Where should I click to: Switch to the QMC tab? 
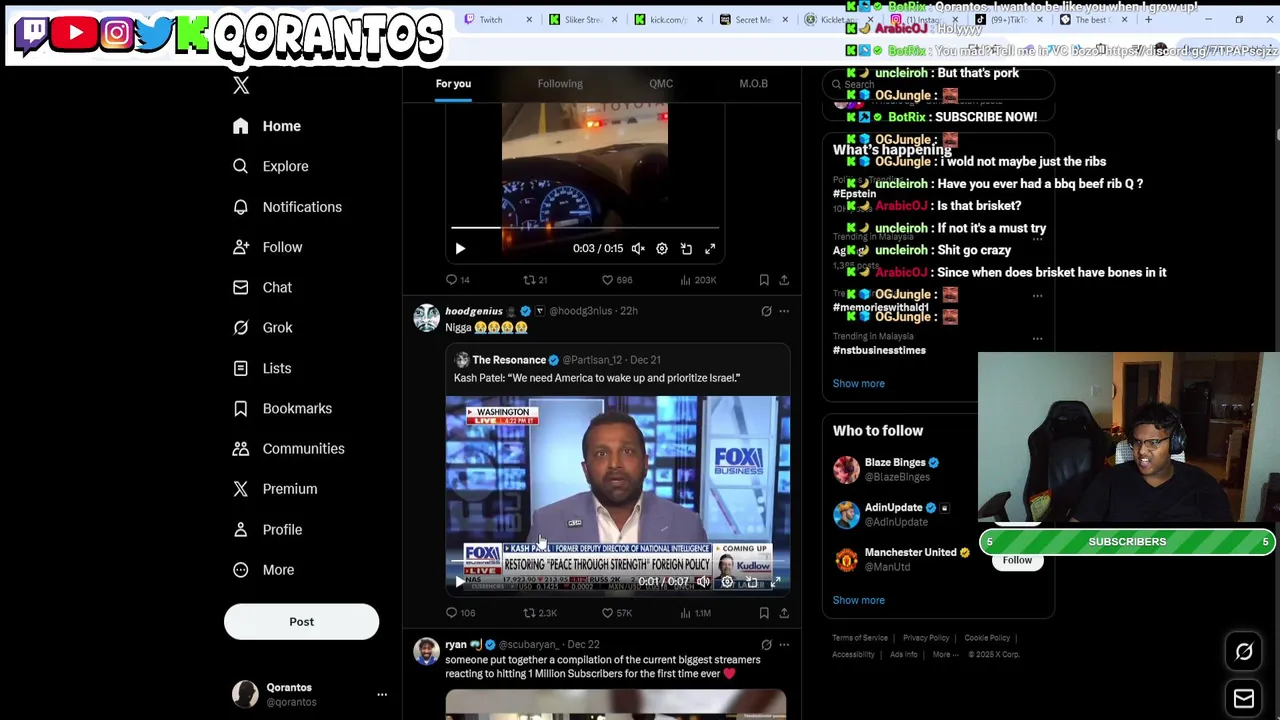pos(661,84)
